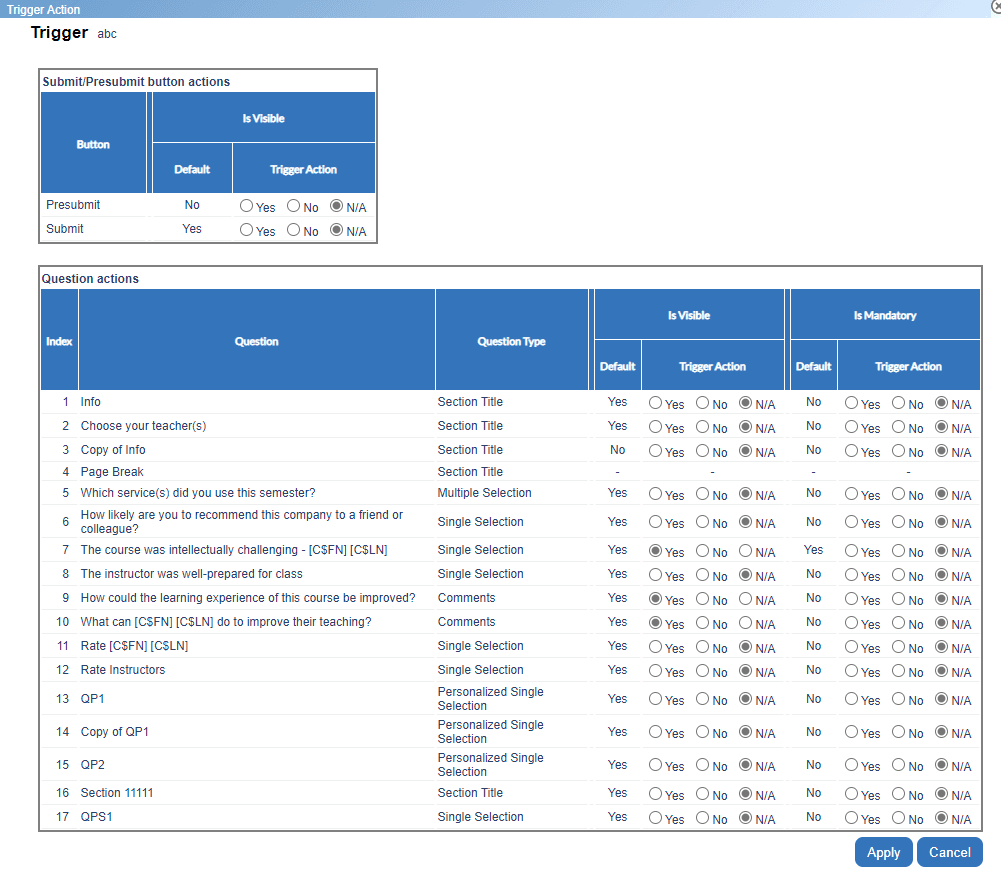The height and width of the screenshot is (873, 1001).
Task: Set question 9 Is Mandatory to Yes
Action: point(852,599)
